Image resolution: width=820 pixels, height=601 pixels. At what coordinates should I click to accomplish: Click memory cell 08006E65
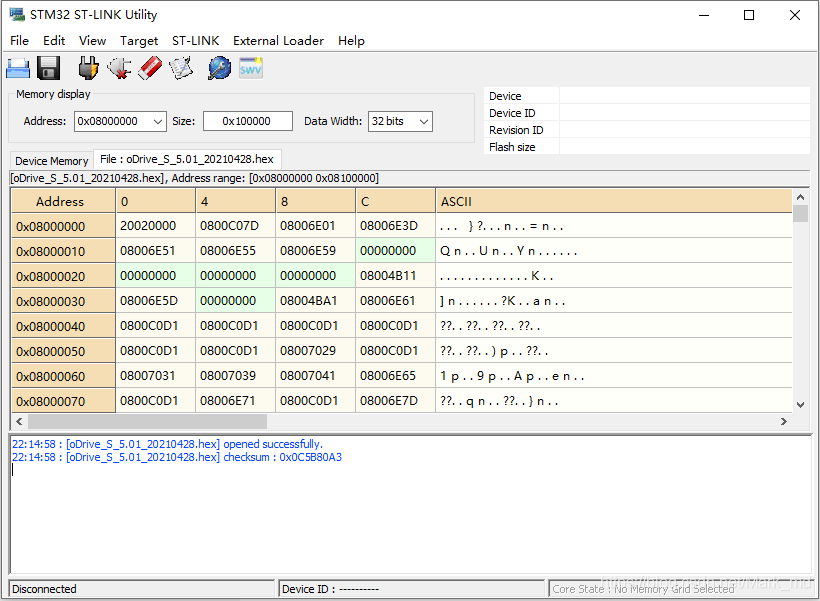[x=396, y=376]
